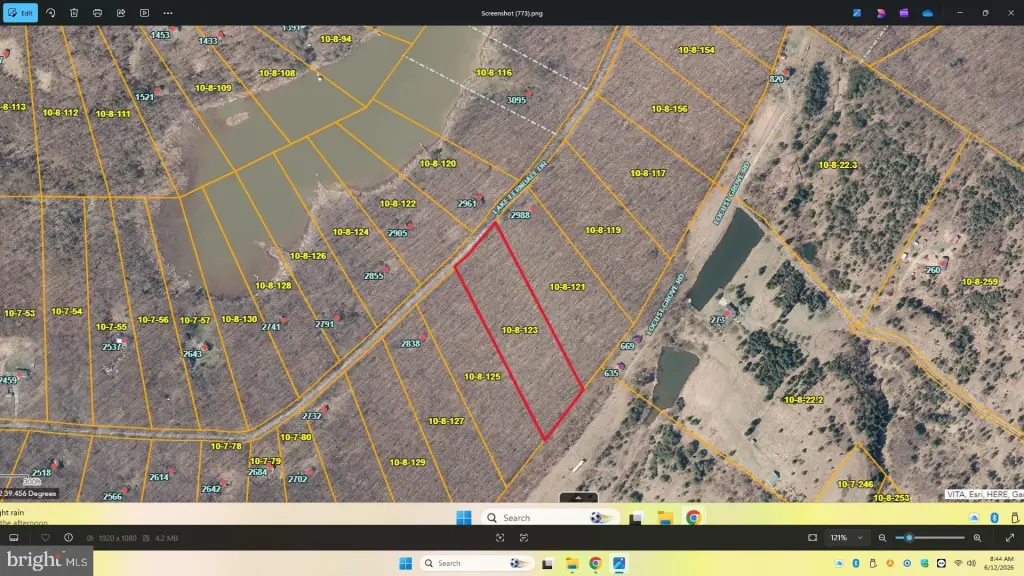
Task: Open Google Chrome from the taskbar
Action: 595,563
